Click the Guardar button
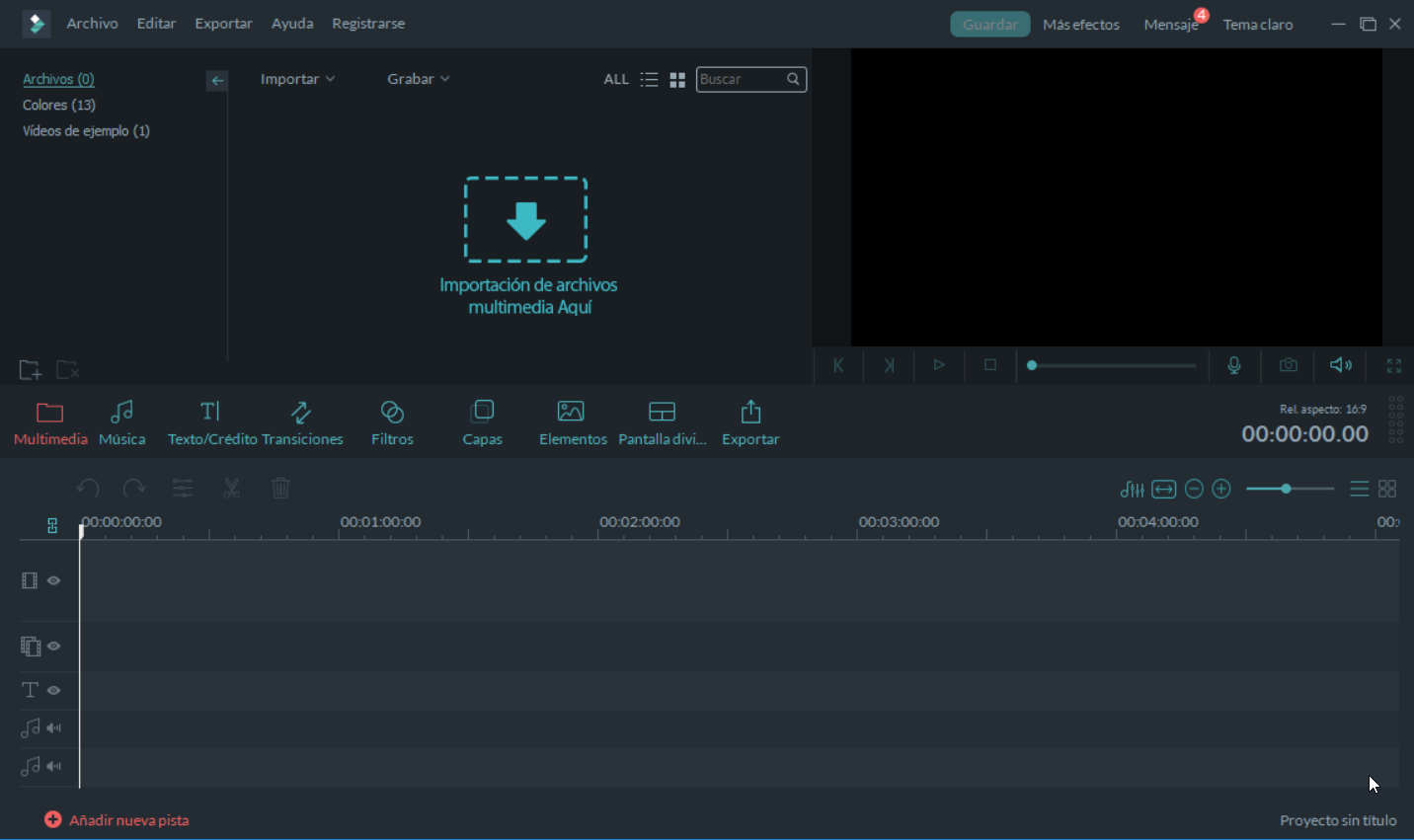This screenshot has height=840, width=1414. [x=990, y=25]
